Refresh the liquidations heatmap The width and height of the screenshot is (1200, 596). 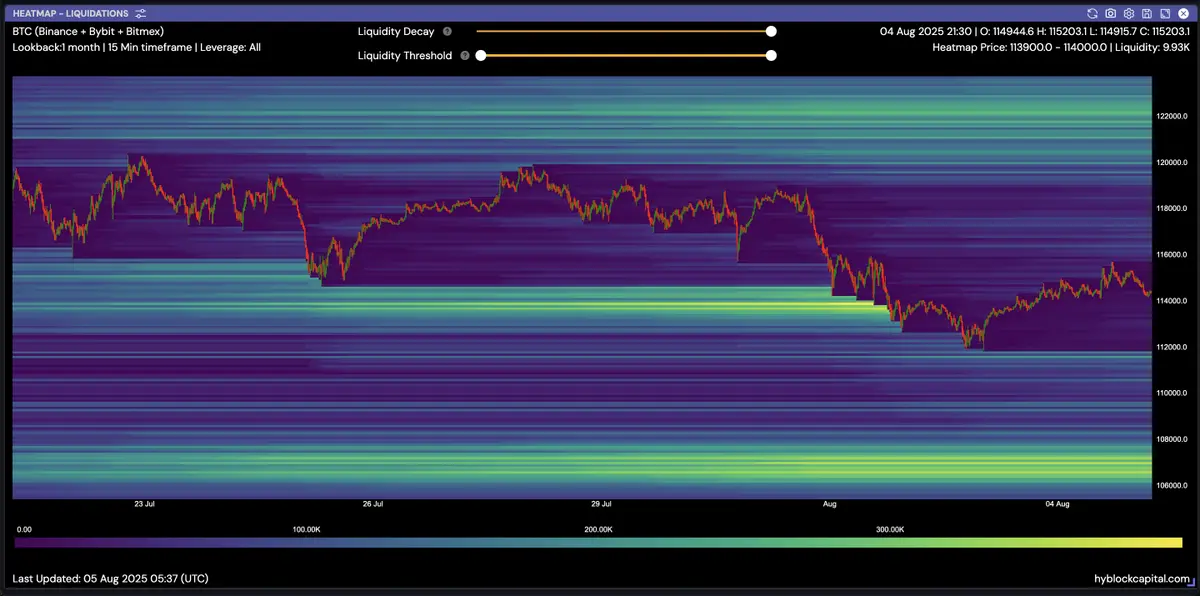[x=1093, y=14]
